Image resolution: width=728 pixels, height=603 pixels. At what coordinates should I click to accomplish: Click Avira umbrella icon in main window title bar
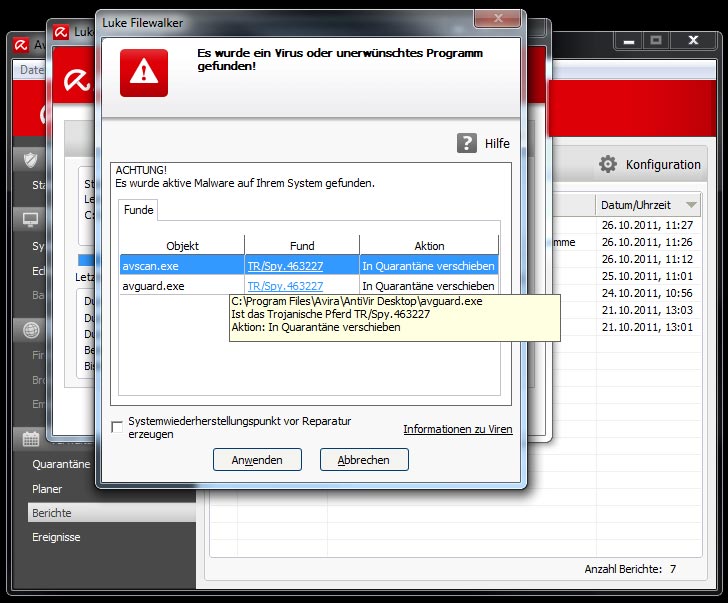point(21,45)
